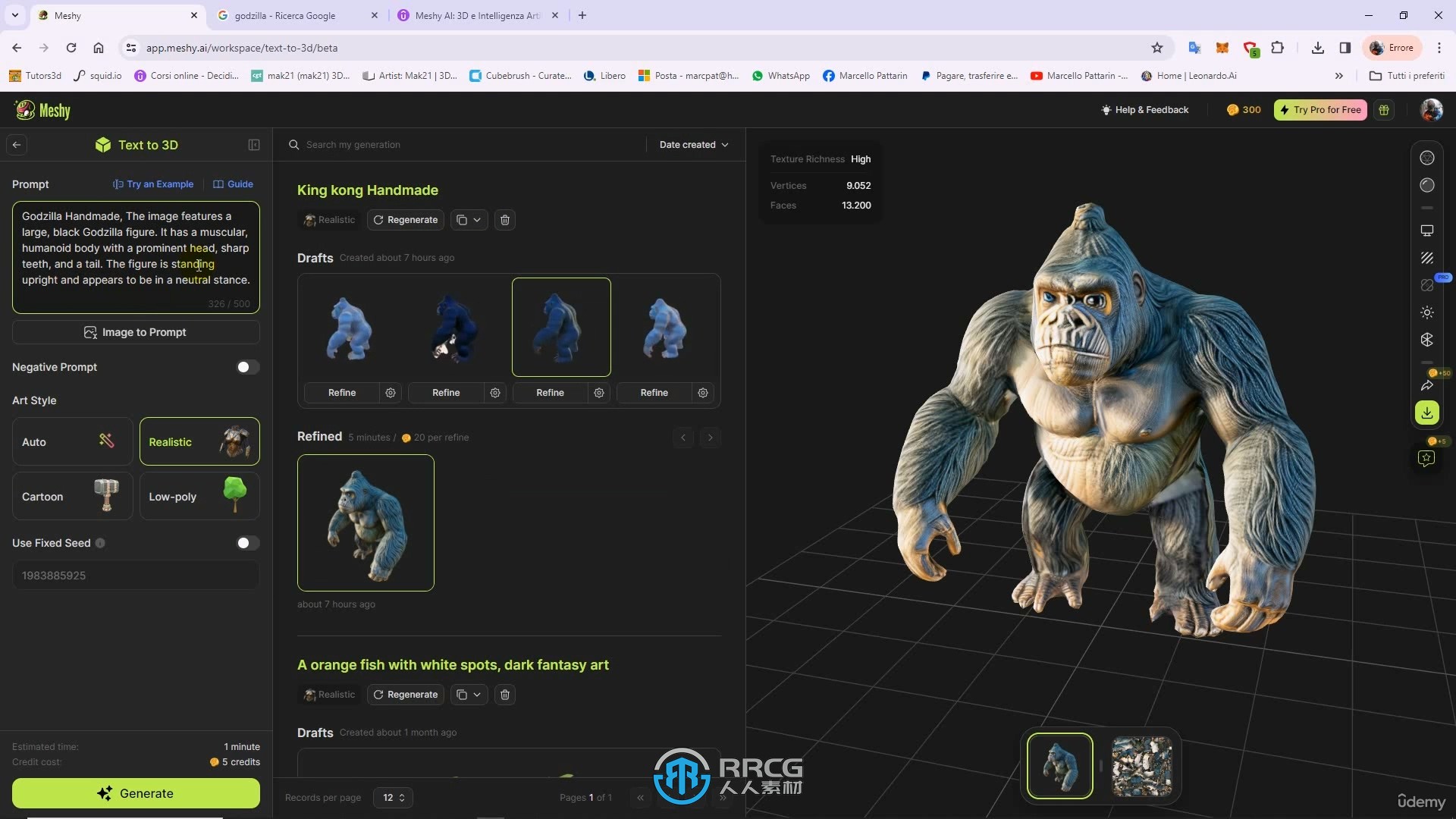1456x819 pixels.
Task: Click the Search my generation field
Action: (463, 145)
